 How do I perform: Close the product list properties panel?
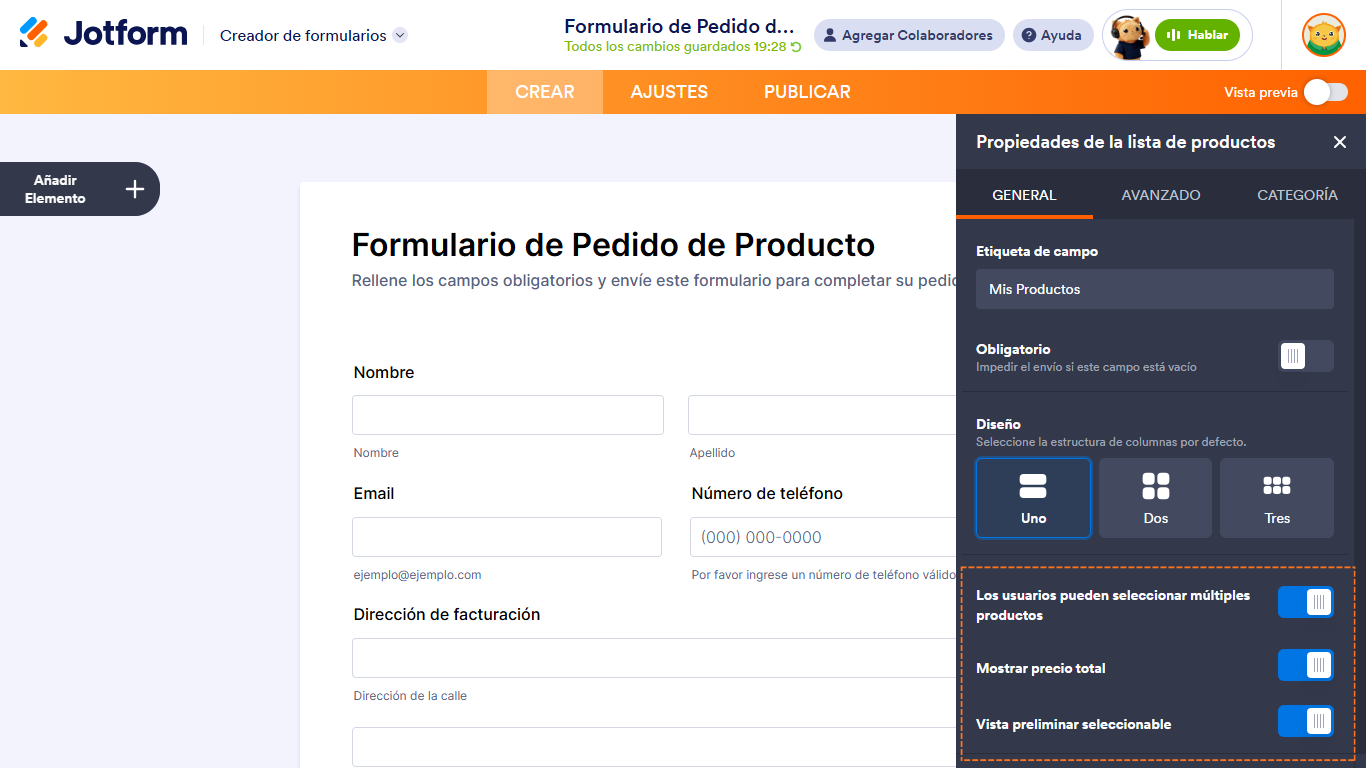(1340, 142)
